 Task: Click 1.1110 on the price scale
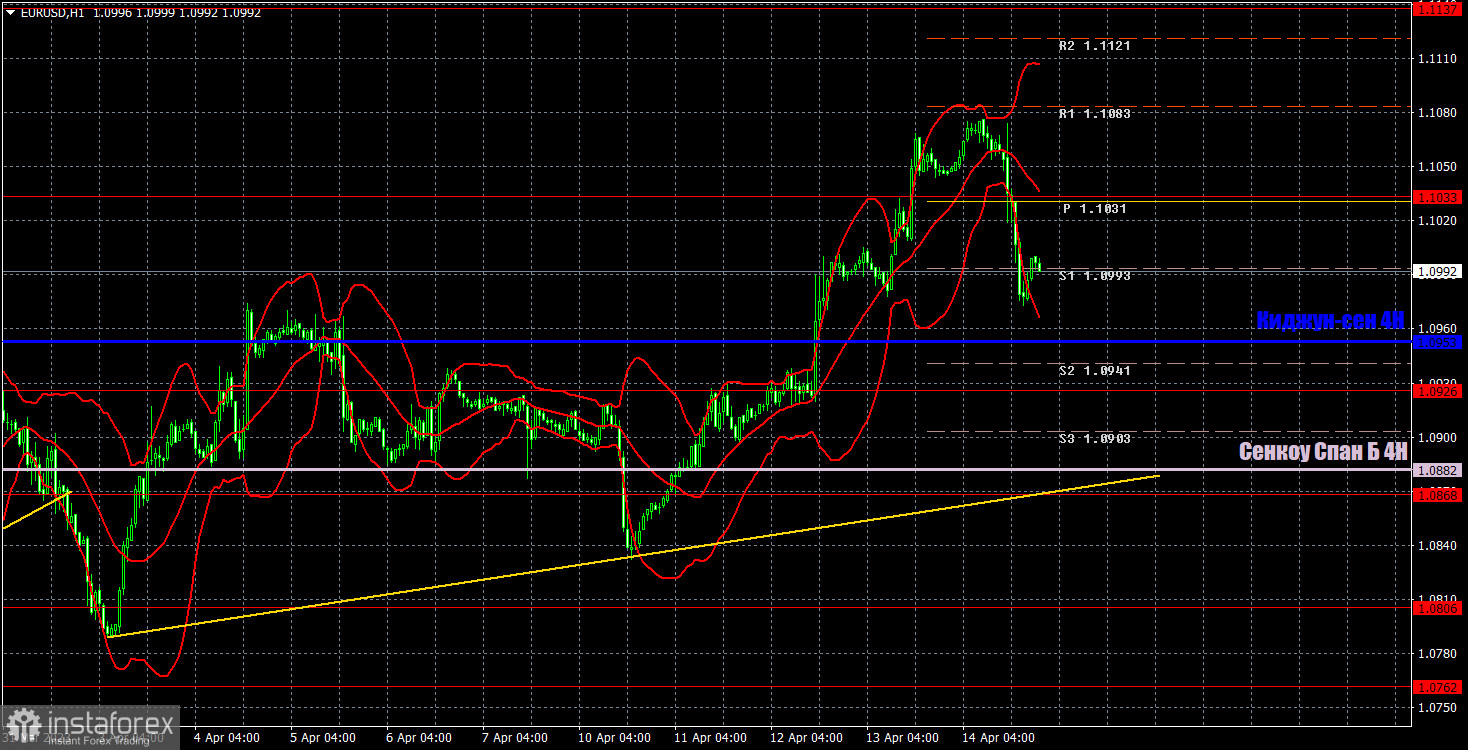click(1437, 59)
